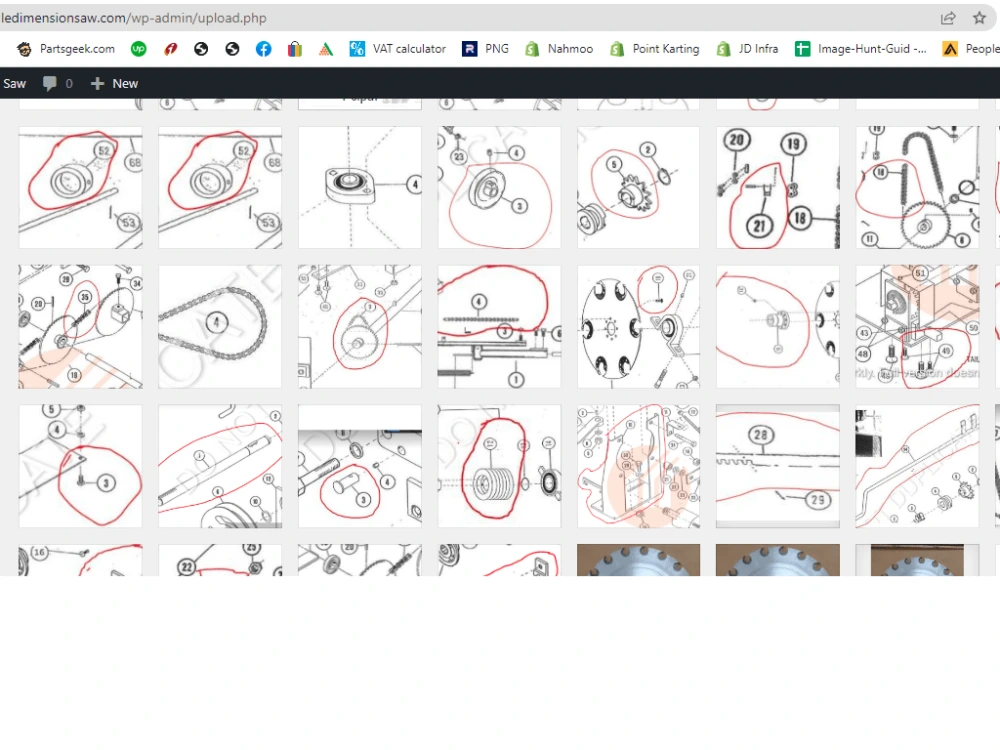The height and width of the screenshot is (750, 1000).
Task: Open the colorful shopping bag bookmark
Action: [x=295, y=49]
